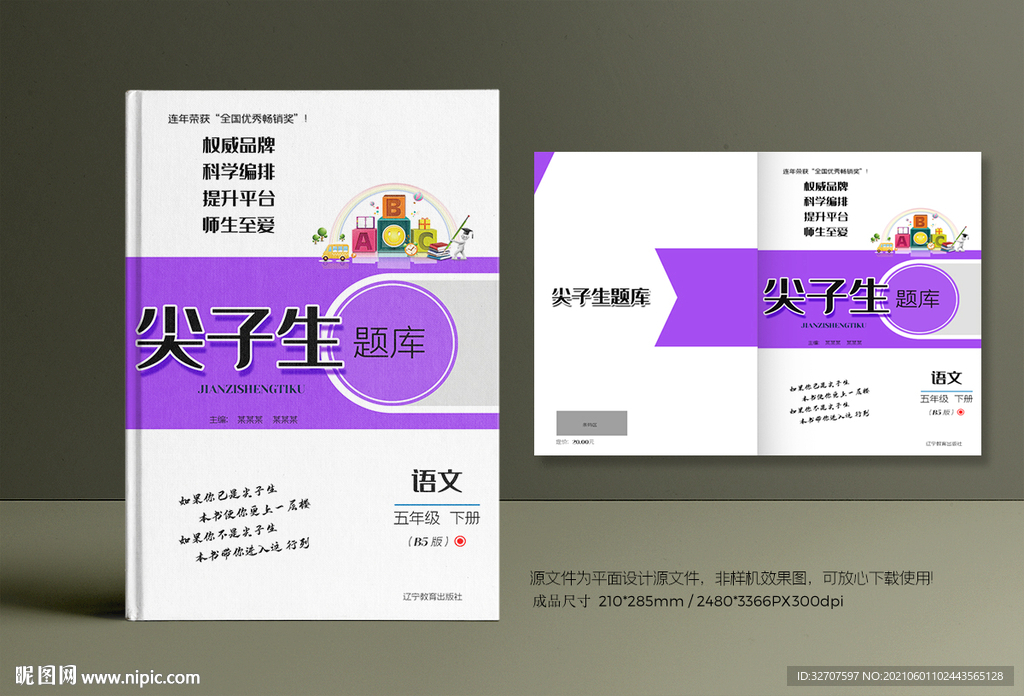Click the '主编: 某某某 某某某' line

[x=253, y=420]
